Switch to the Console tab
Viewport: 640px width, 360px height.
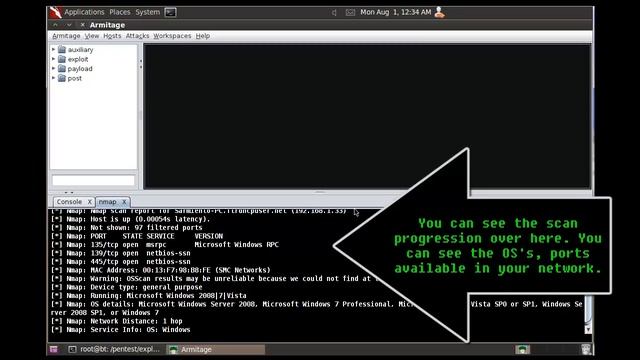point(69,202)
